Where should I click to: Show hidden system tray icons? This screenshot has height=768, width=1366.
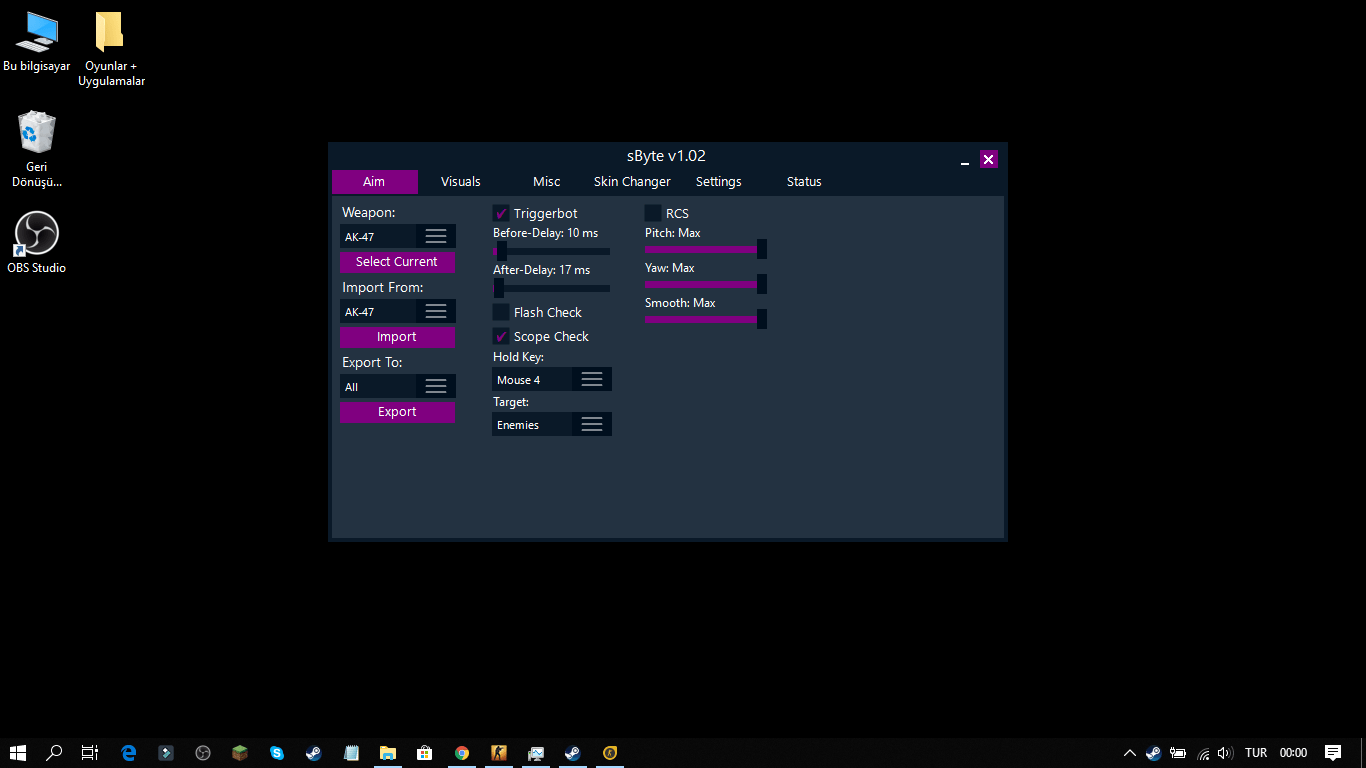pos(1130,753)
